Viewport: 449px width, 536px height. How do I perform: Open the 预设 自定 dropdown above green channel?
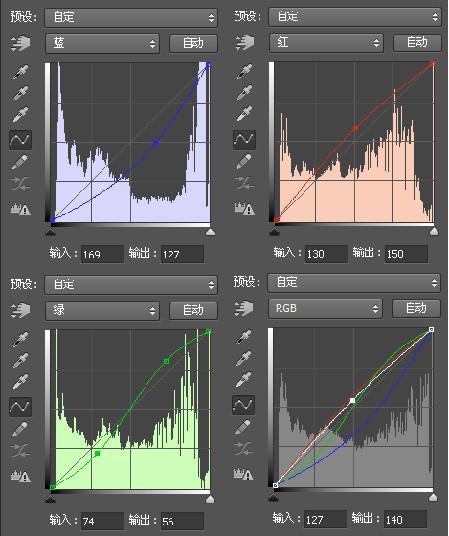[x=131, y=284]
